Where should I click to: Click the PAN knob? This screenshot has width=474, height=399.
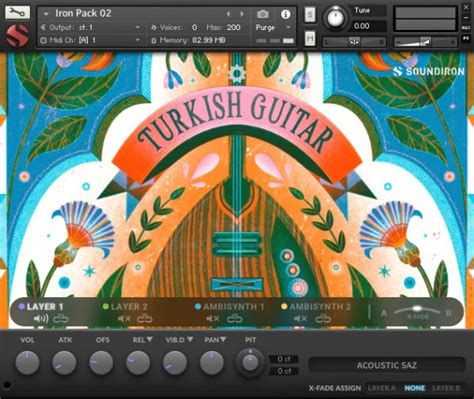[211, 362]
